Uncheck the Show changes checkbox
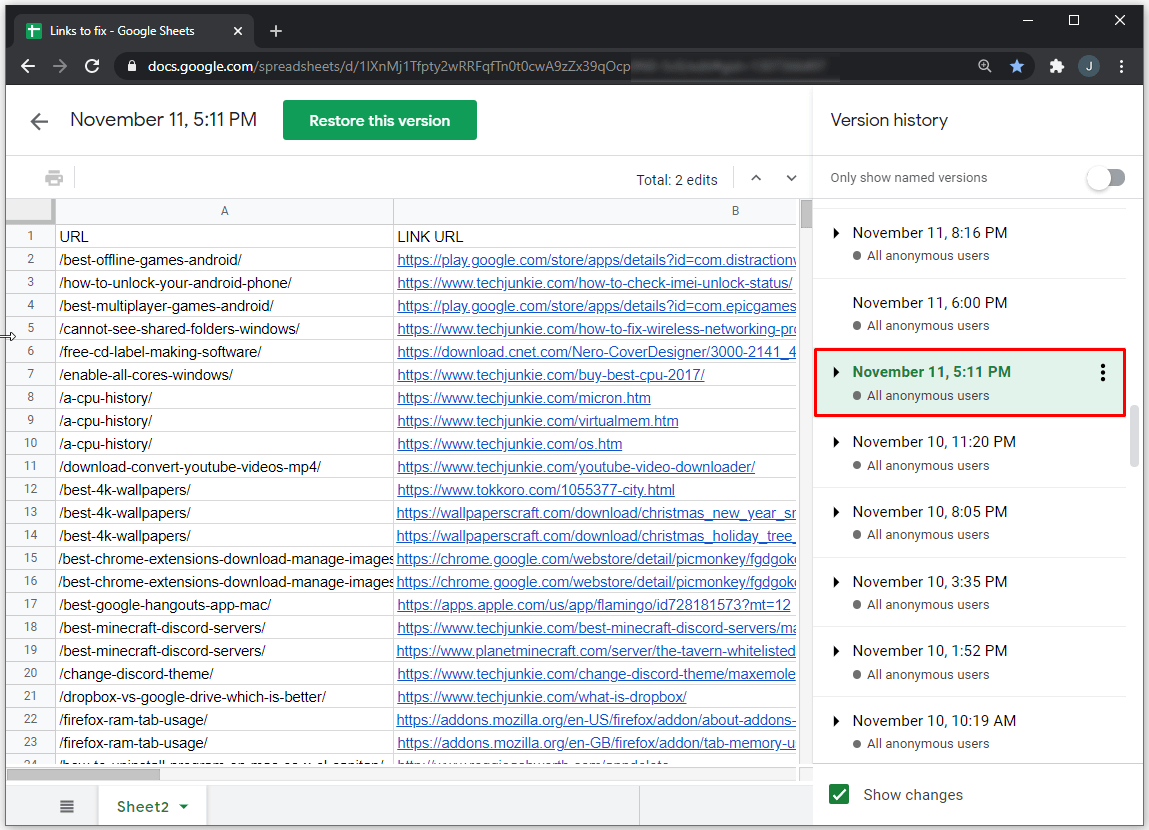1149x830 pixels. (x=840, y=795)
